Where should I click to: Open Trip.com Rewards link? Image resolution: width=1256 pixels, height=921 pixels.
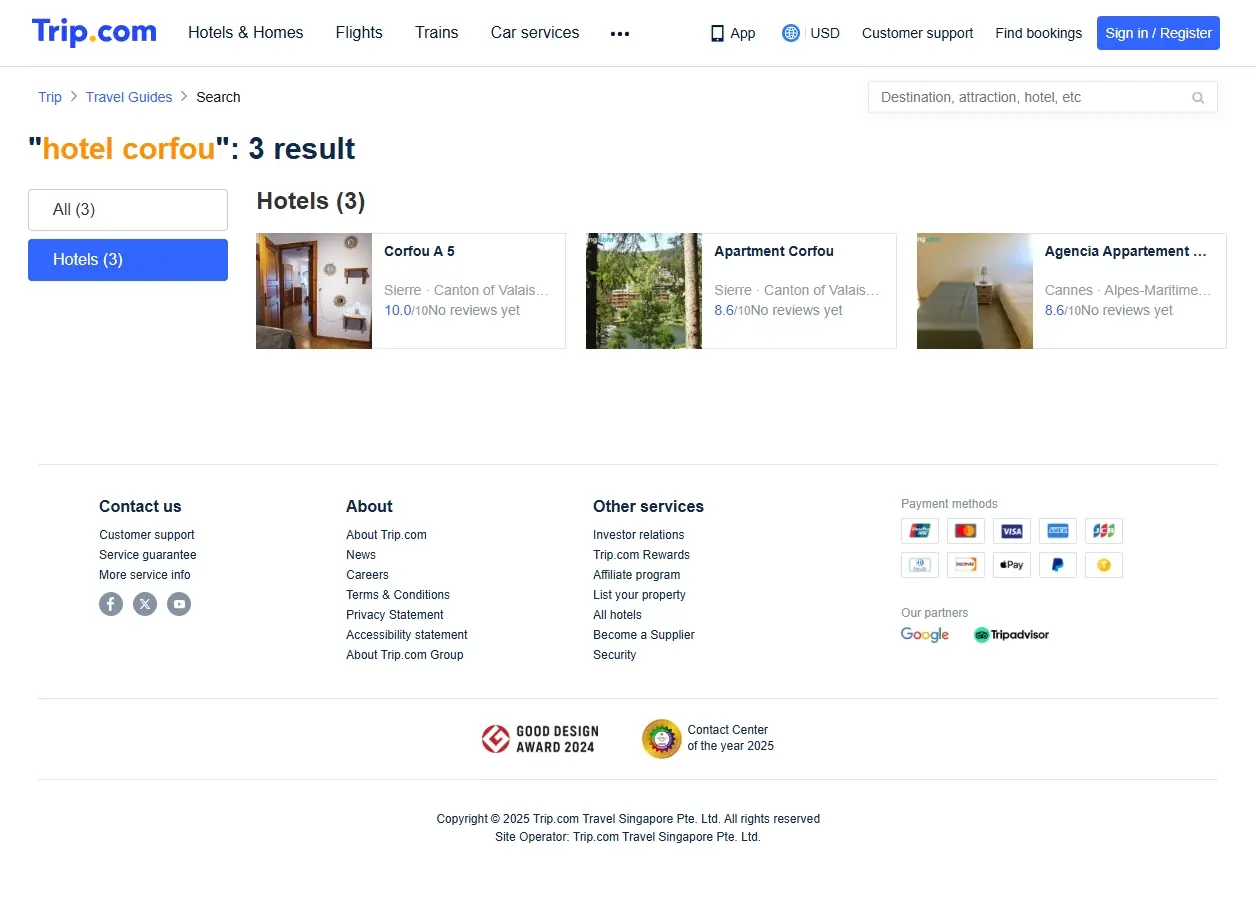[641, 555]
